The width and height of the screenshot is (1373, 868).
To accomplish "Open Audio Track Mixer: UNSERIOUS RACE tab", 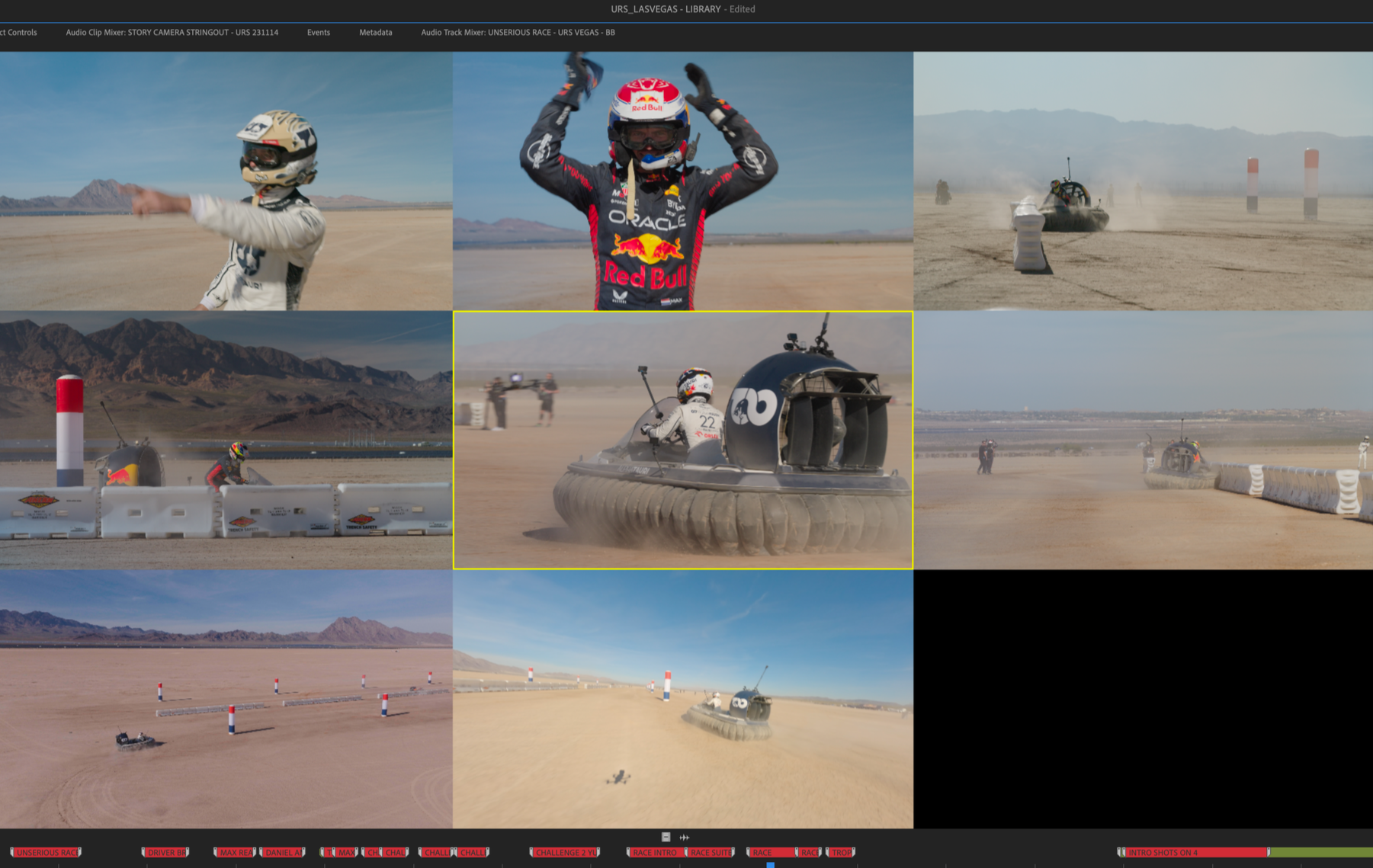I will pyautogui.click(x=518, y=32).
